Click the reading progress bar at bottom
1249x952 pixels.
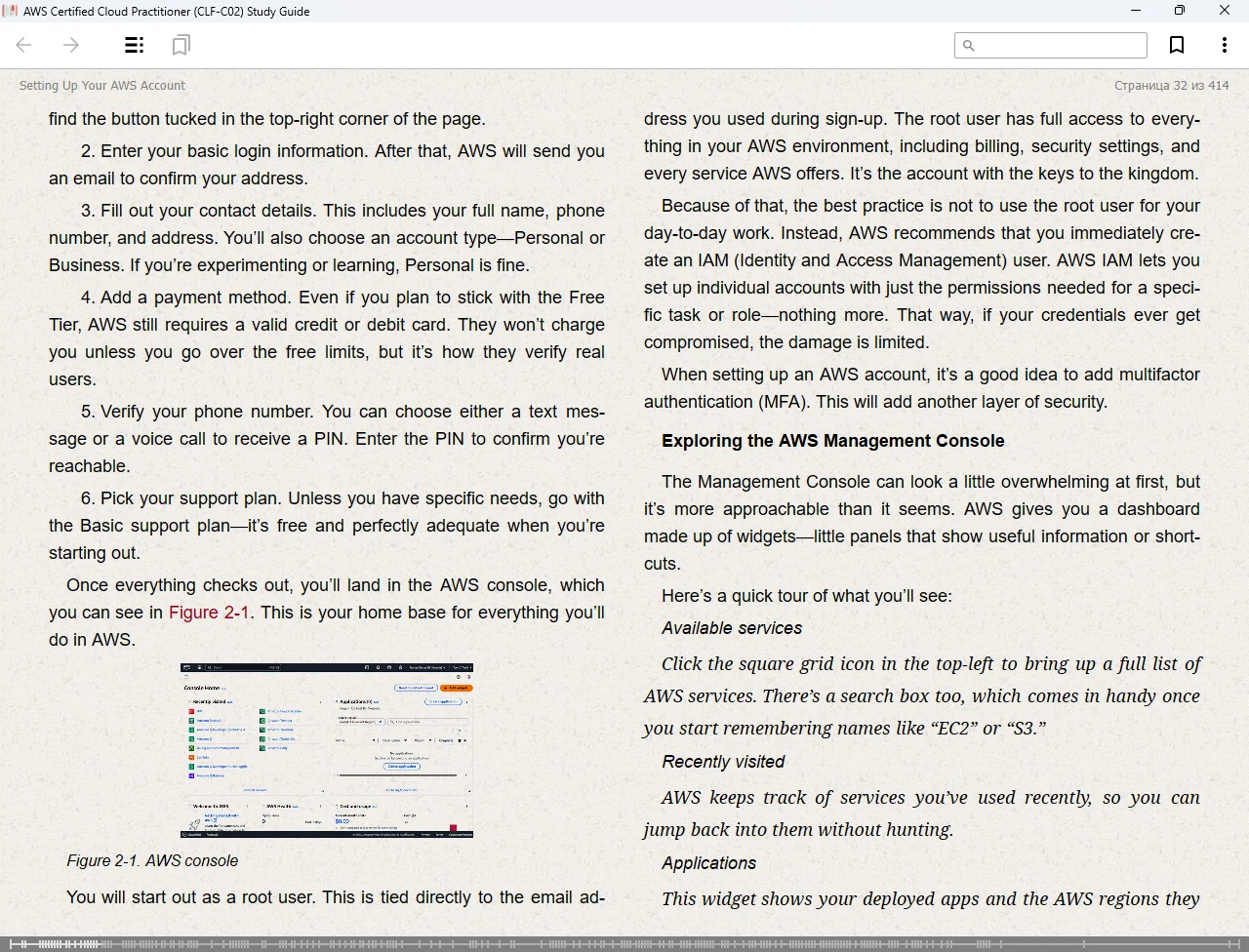coord(624,943)
